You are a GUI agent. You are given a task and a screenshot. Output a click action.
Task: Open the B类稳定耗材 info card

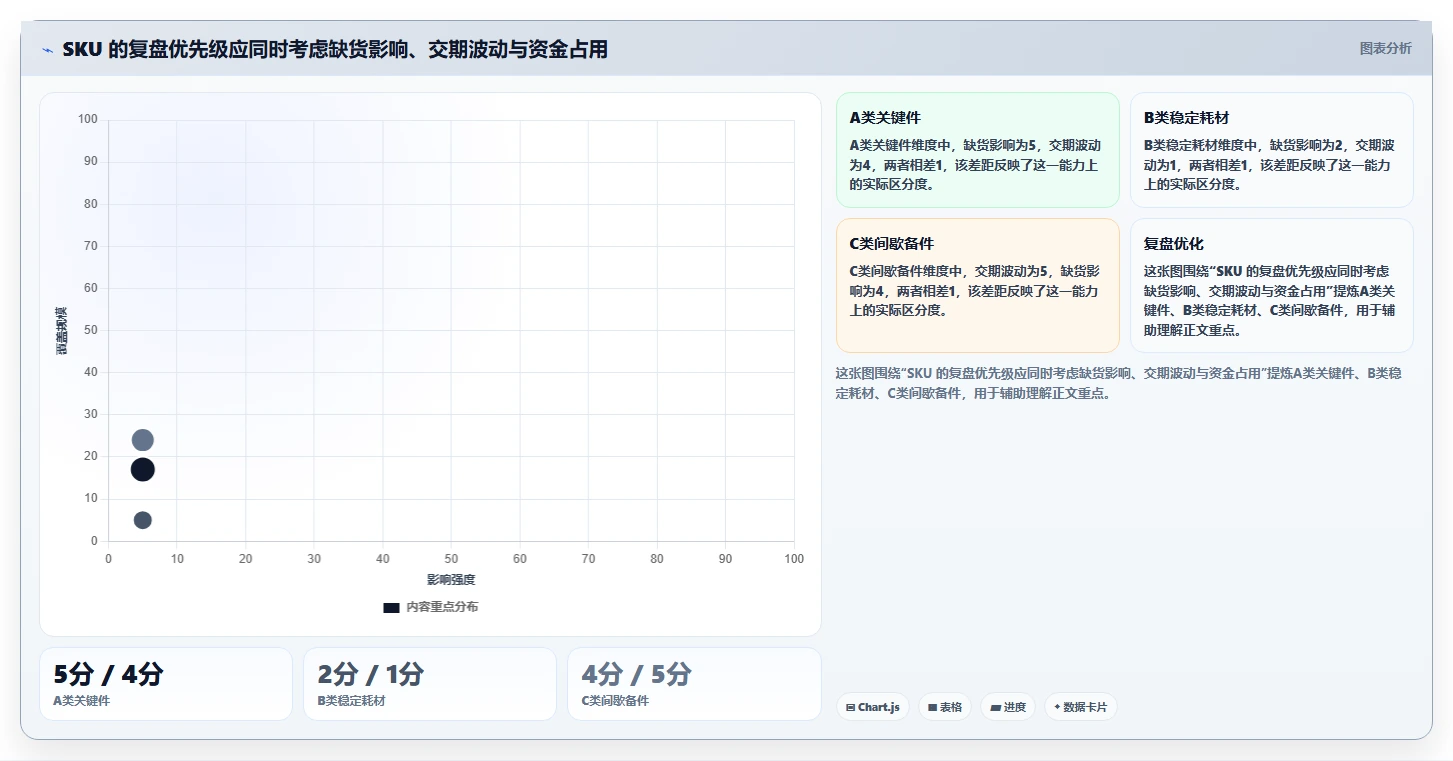[x=1271, y=150]
